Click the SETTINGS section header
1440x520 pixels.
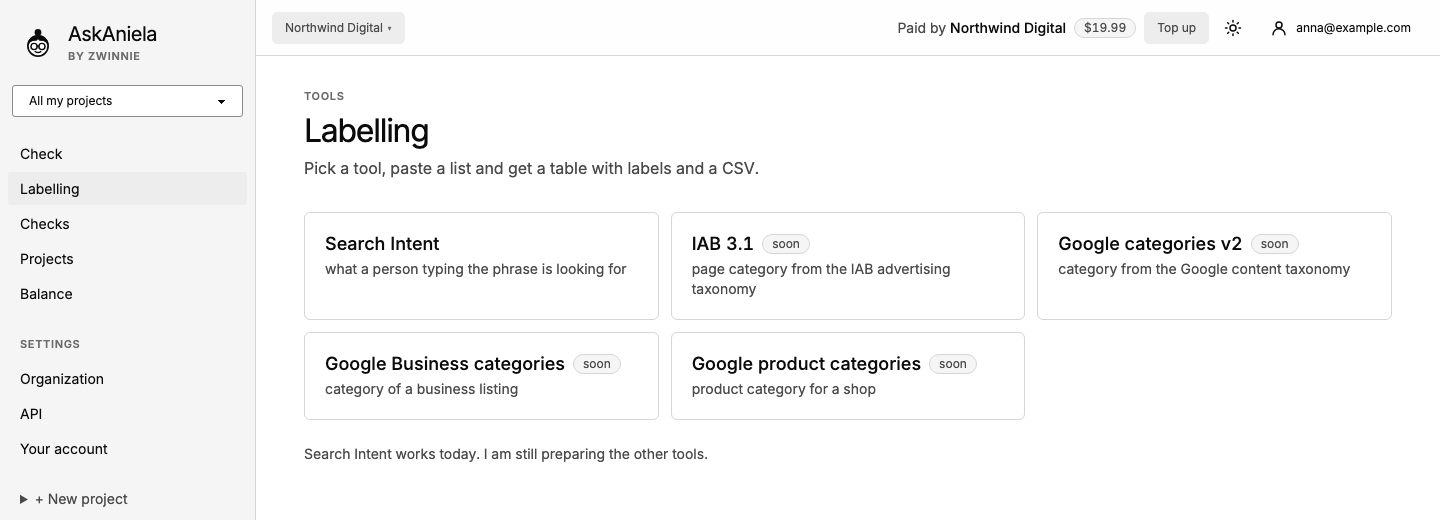tap(50, 344)
